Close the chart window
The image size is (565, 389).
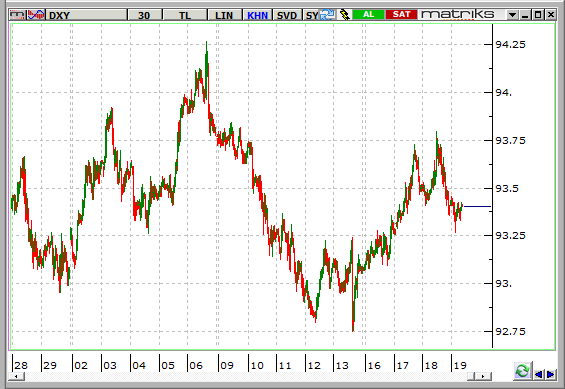coord(551,15)
